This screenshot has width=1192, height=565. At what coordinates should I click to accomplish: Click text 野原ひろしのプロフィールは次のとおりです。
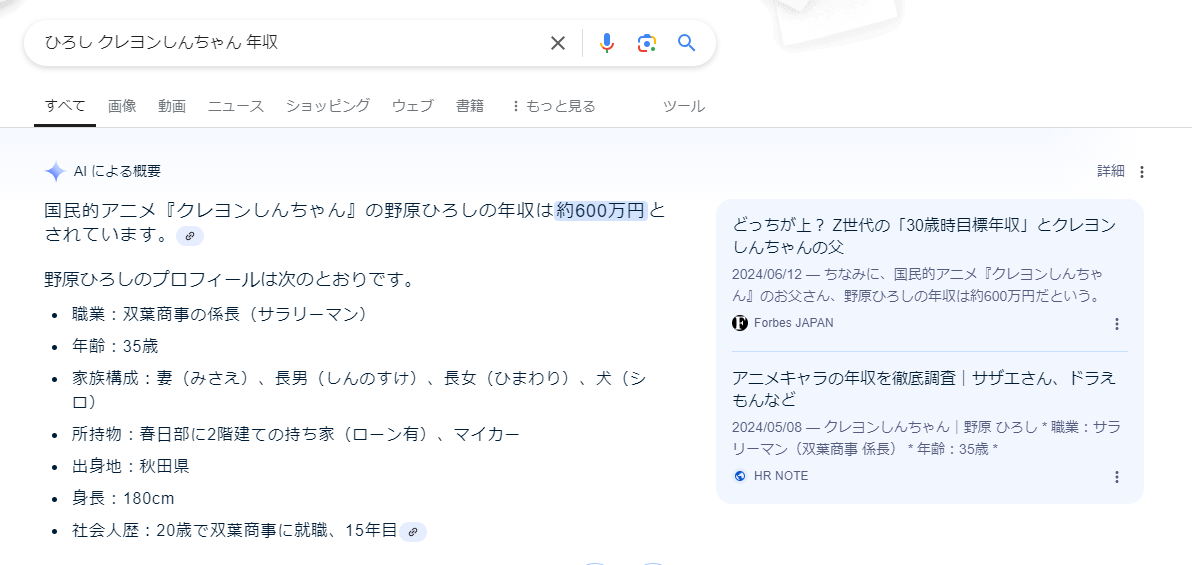tap(229, 280)
